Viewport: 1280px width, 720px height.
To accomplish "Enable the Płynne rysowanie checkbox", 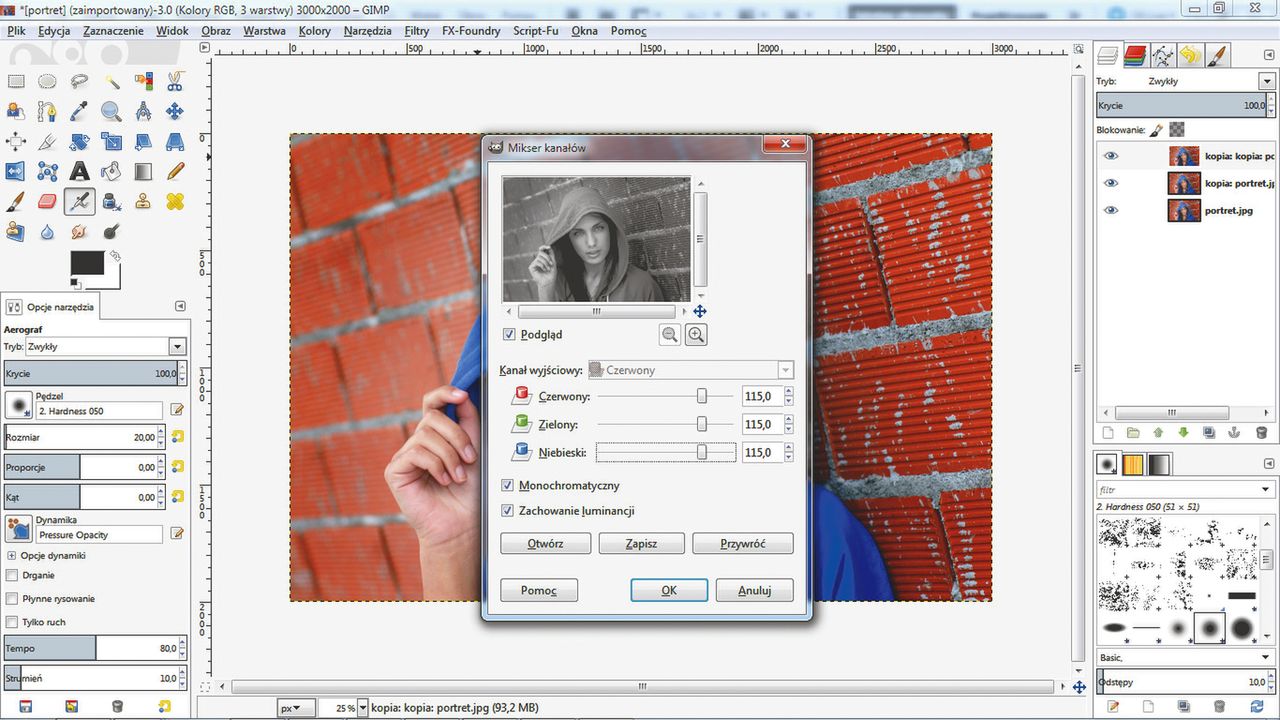I will coord(12,599).
